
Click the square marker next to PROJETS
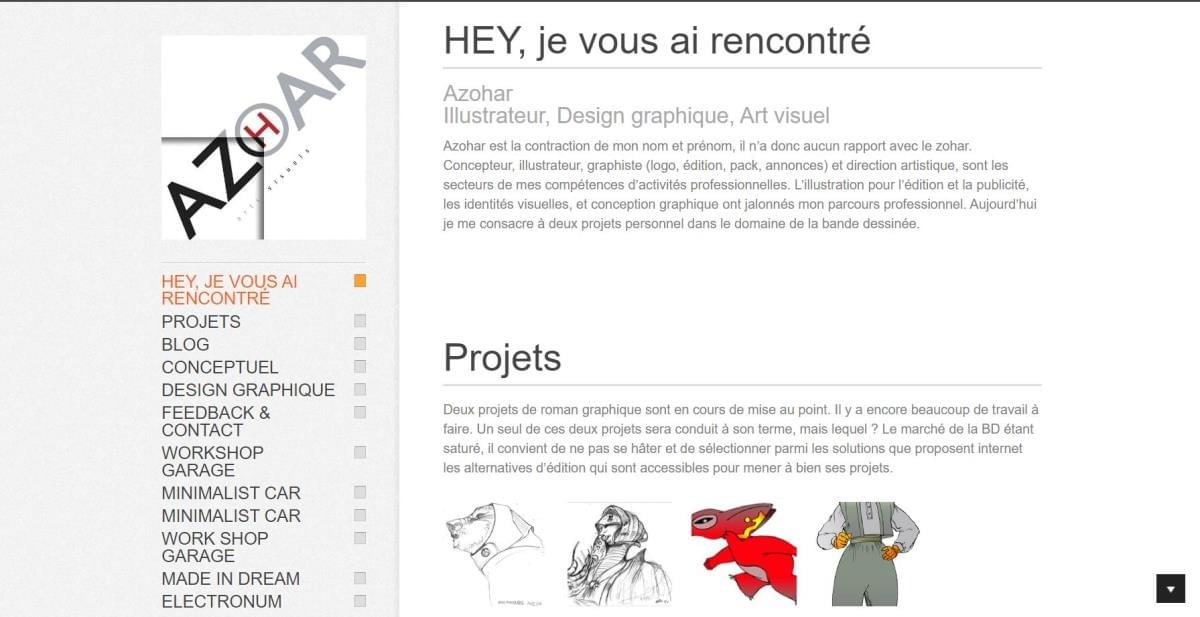(x=358, y=321)
